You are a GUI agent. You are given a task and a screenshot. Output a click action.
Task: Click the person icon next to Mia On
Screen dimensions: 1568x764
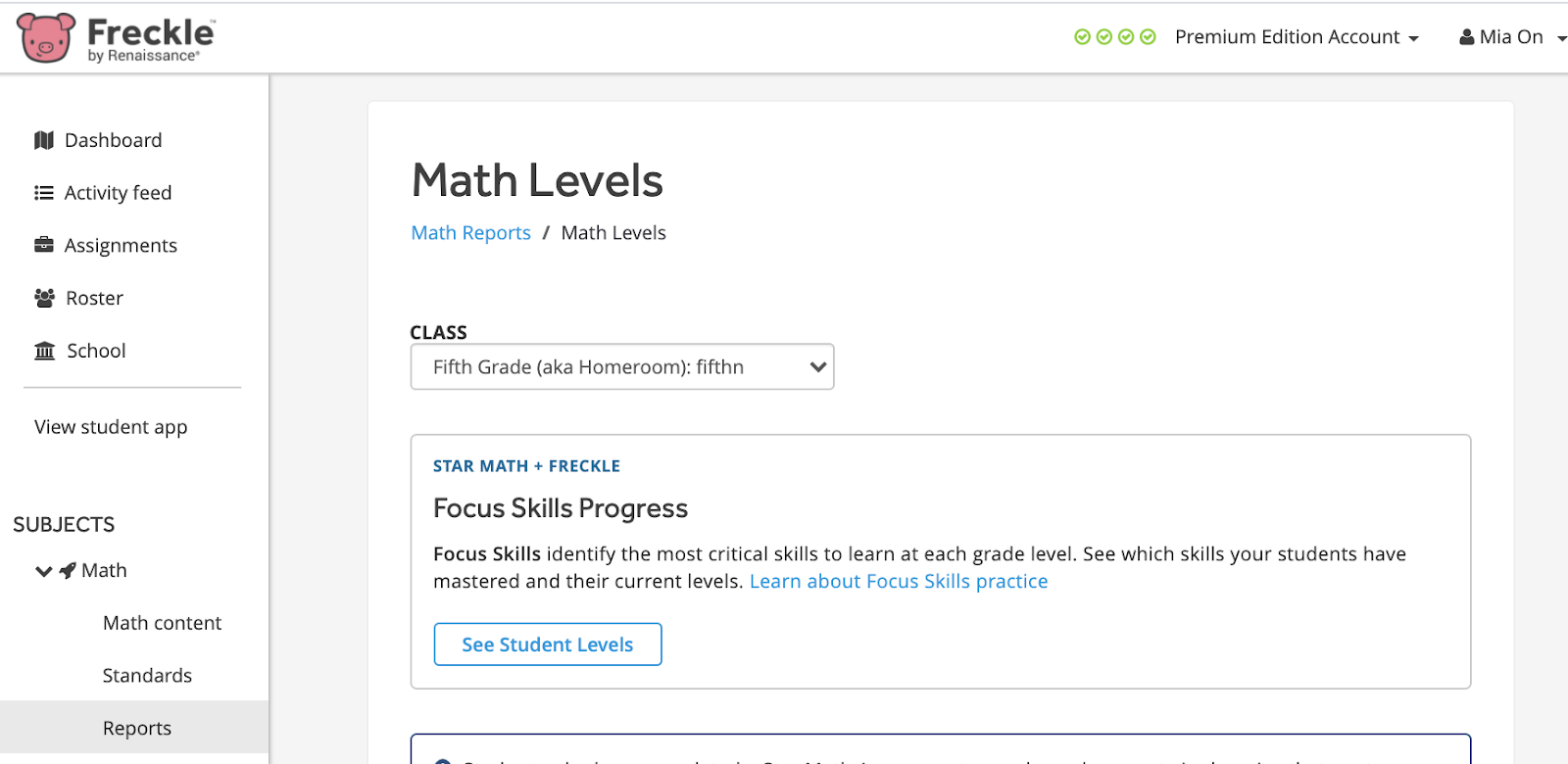point(1465,36)
